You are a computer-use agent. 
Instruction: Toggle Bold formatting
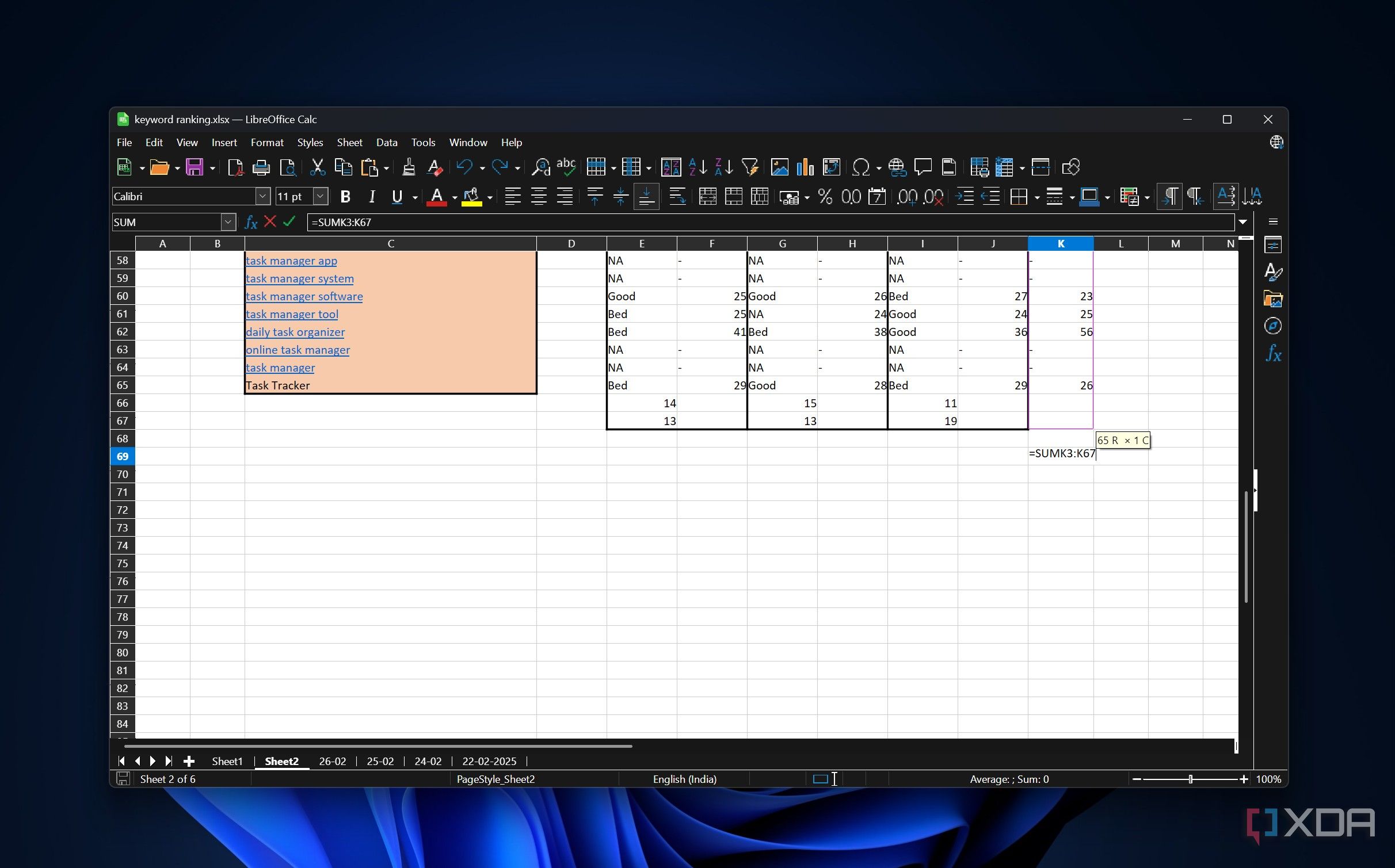(345, 197)
